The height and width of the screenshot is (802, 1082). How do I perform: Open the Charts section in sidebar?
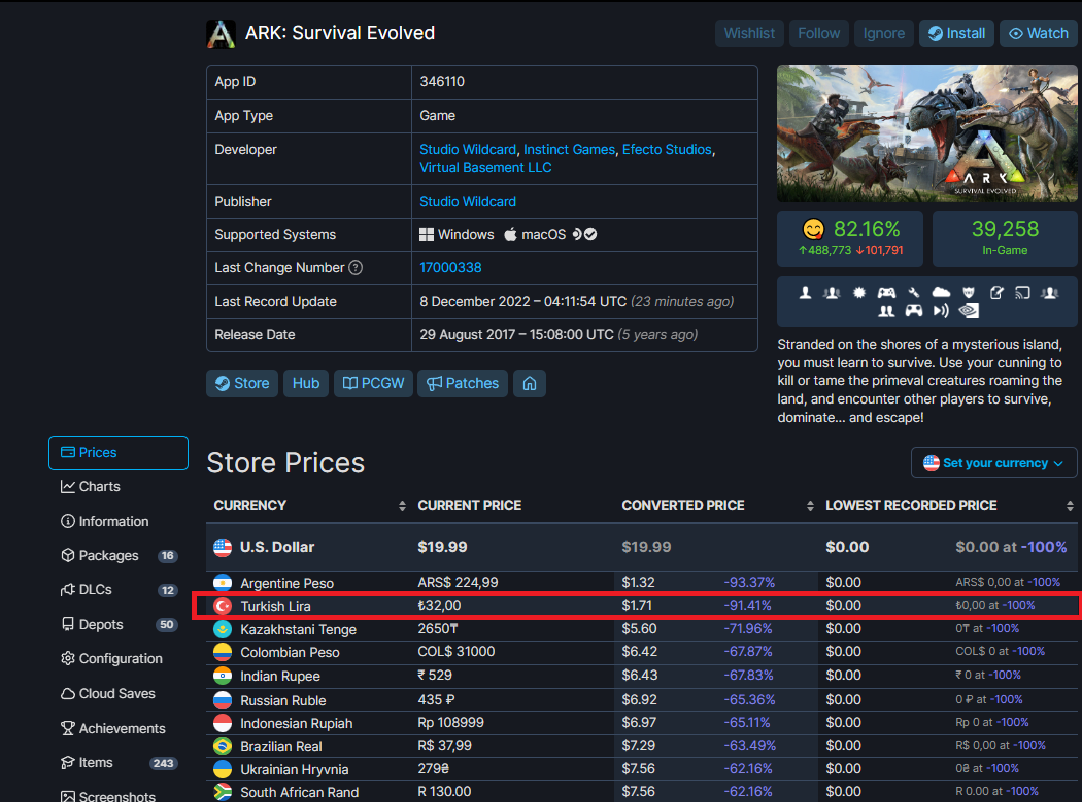pos(99,487)
